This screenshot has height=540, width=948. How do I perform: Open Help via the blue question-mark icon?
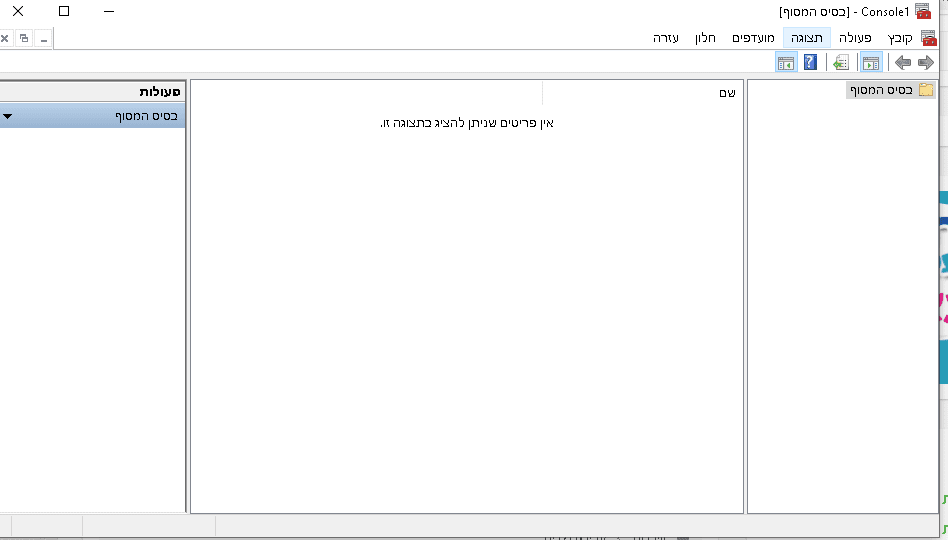click(810, 62)
